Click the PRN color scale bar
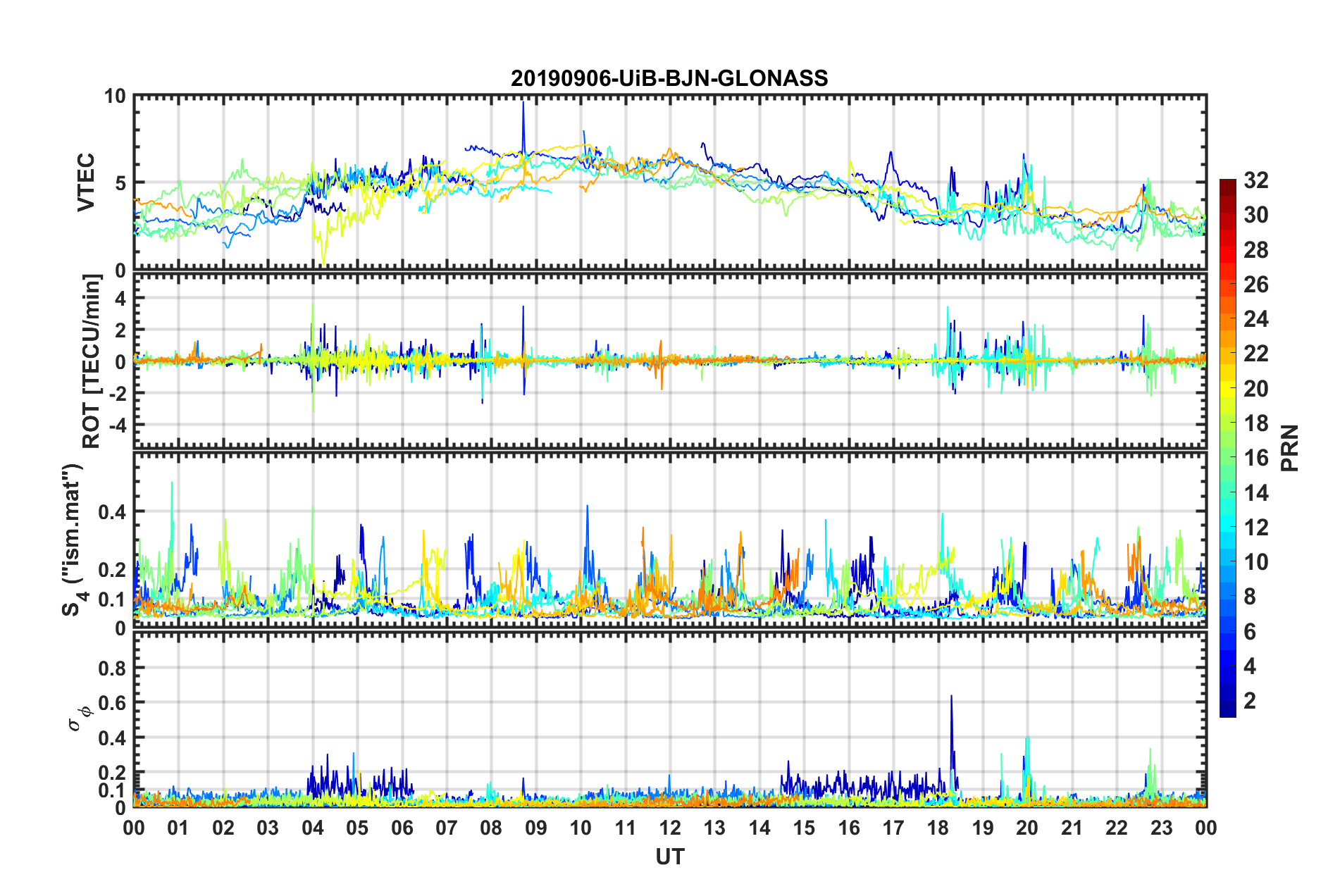The image size is (1340, 896). (1227, 448)
